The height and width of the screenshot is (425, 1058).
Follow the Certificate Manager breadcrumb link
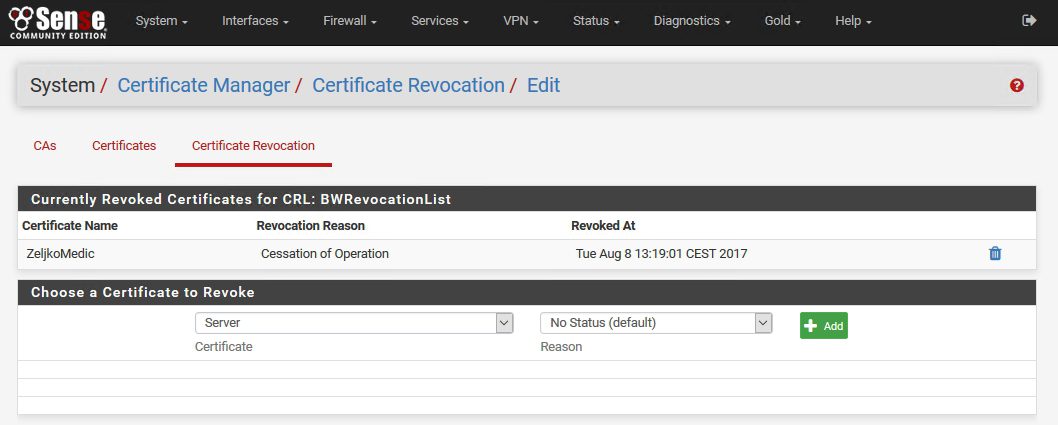coord(203,86)
